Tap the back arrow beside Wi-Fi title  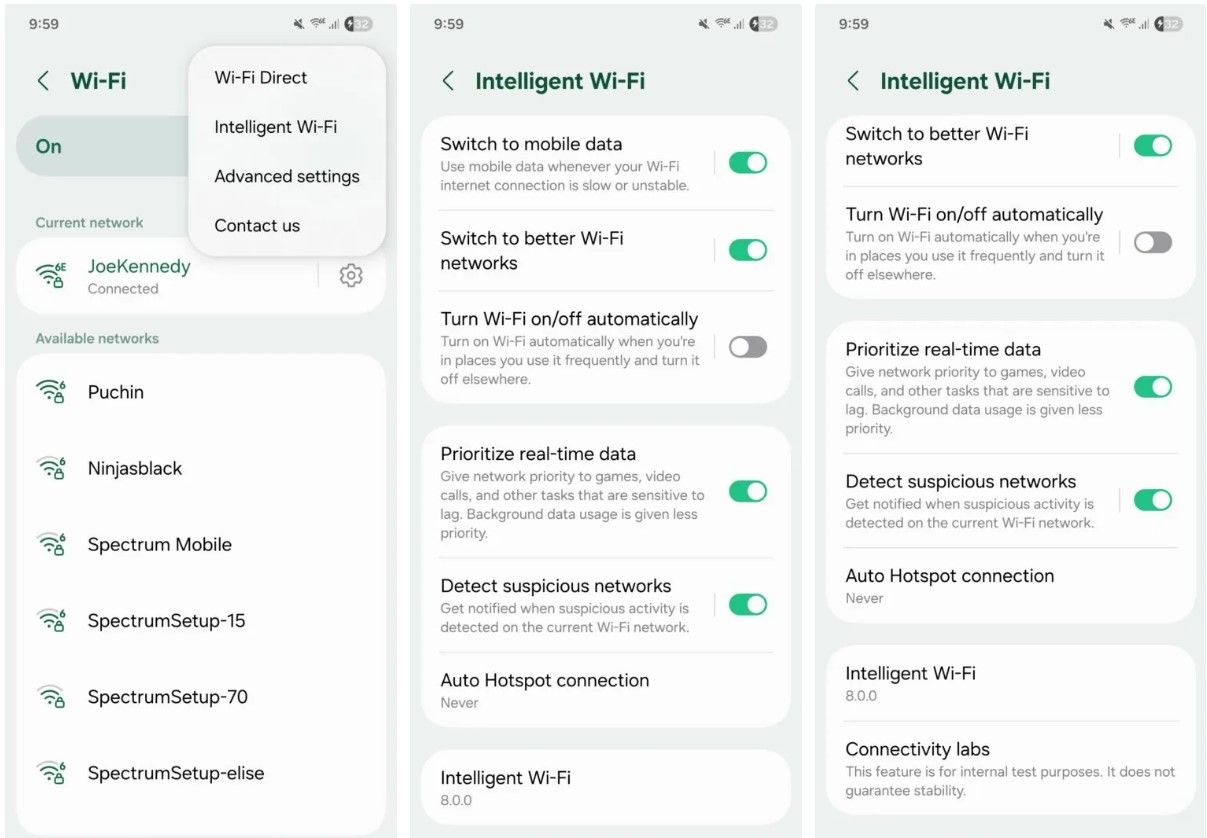point(43,81)
